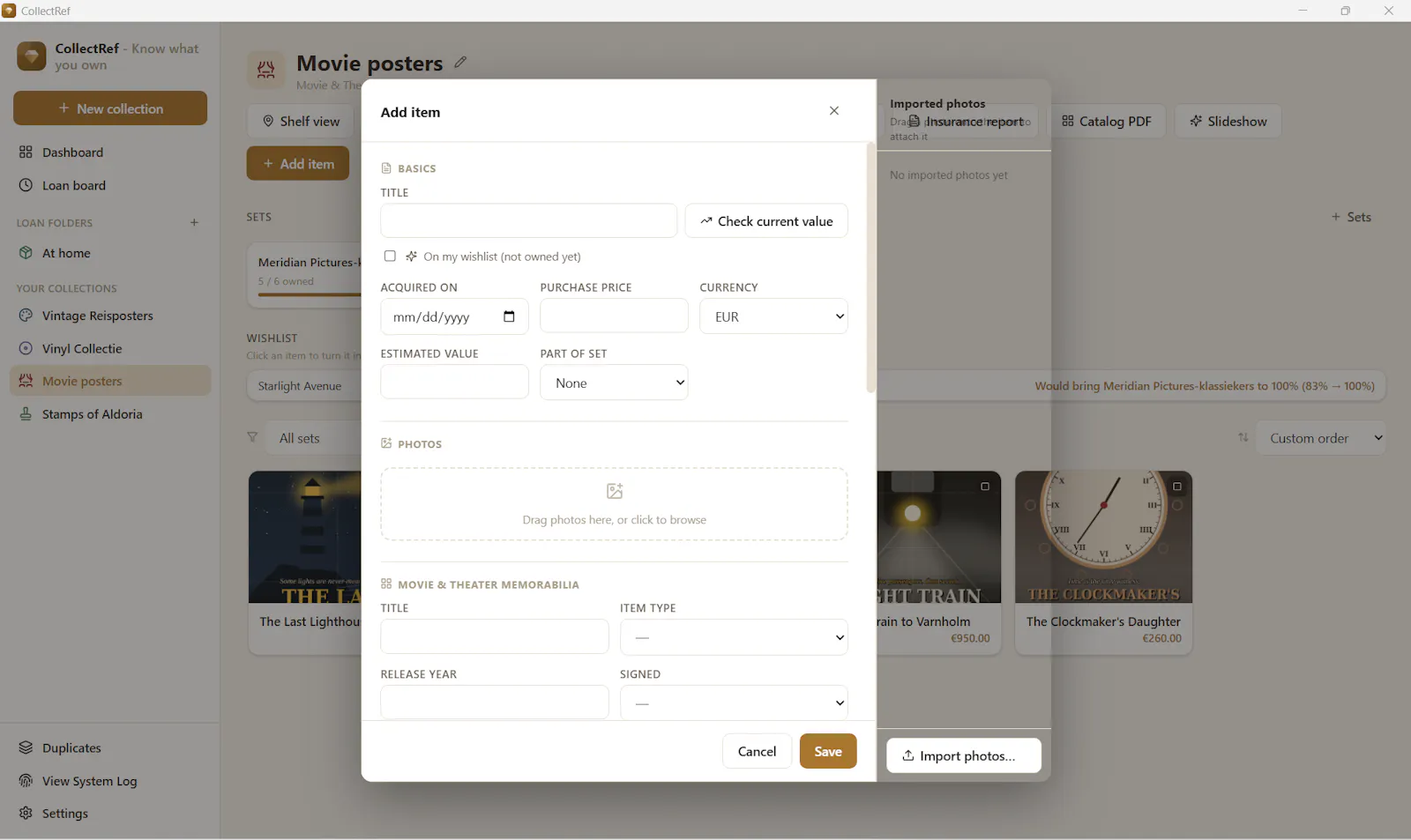
Task: Click the photo drop zone to browse
Action: 615,504
